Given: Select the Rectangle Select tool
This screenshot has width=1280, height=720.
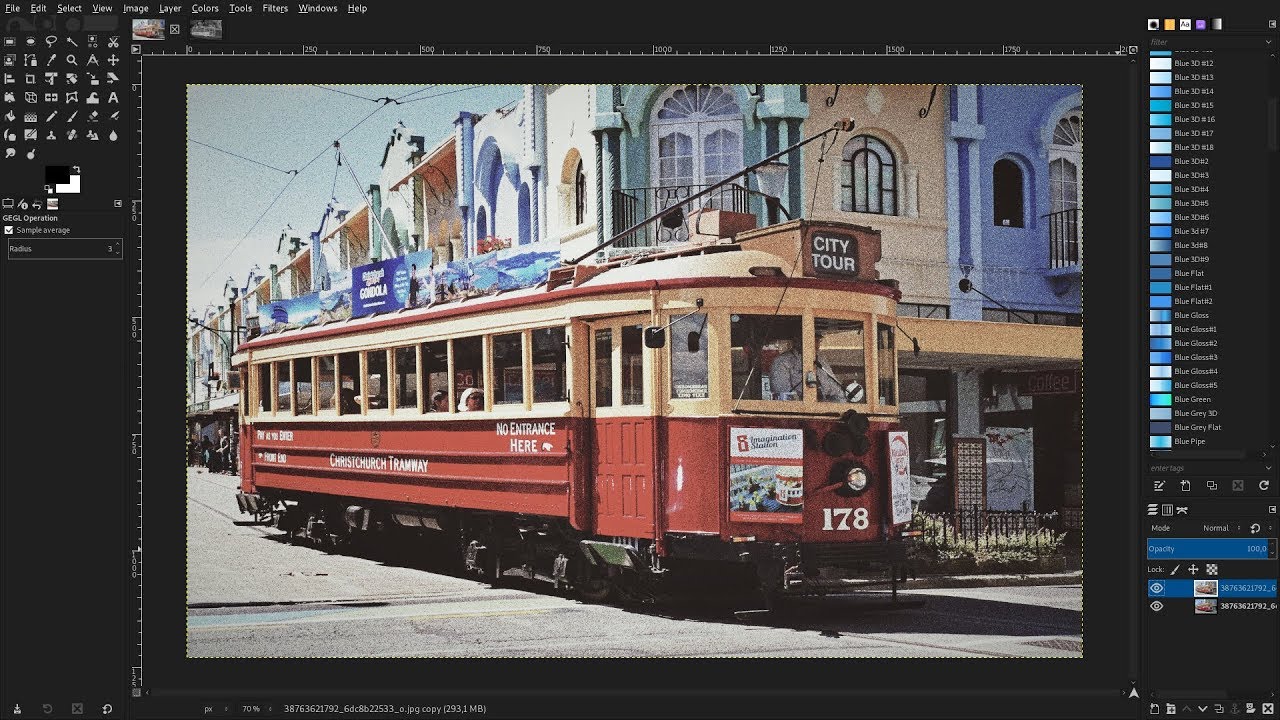Looking at the screenshot, I should pyautogui.click(x=9, y=42).
